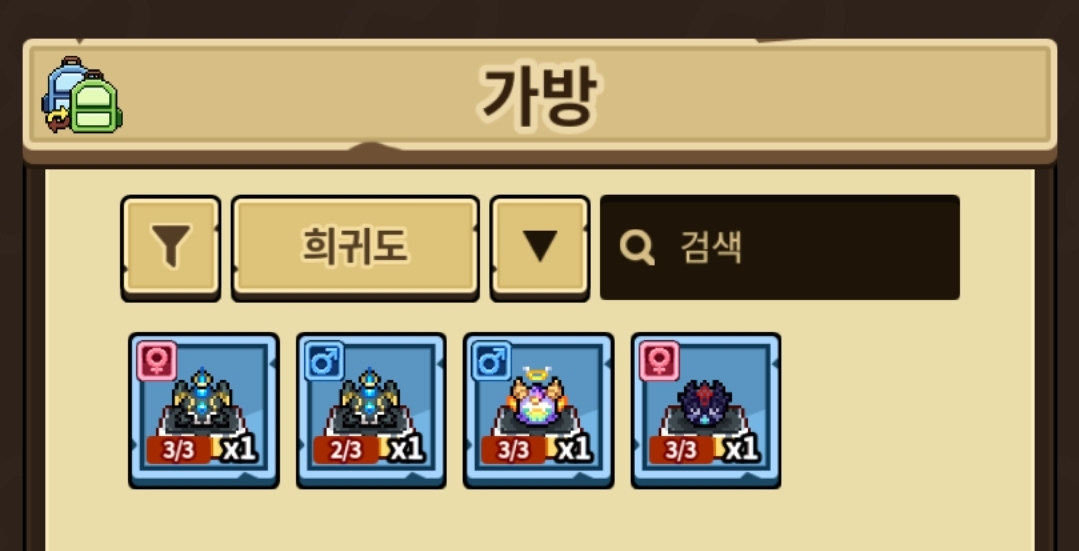
Task: Click male symbol on rainbow egg card
Action: [492, 361]
